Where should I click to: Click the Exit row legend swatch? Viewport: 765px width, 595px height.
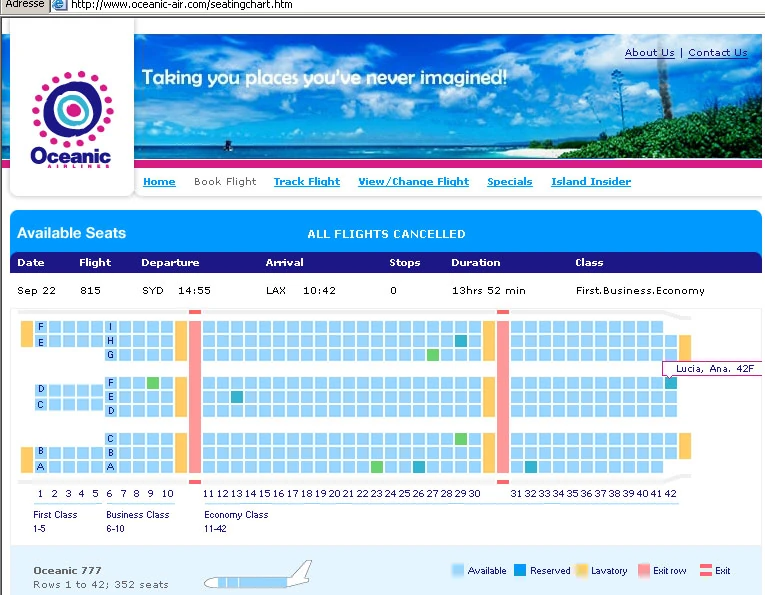click(644, 570)
